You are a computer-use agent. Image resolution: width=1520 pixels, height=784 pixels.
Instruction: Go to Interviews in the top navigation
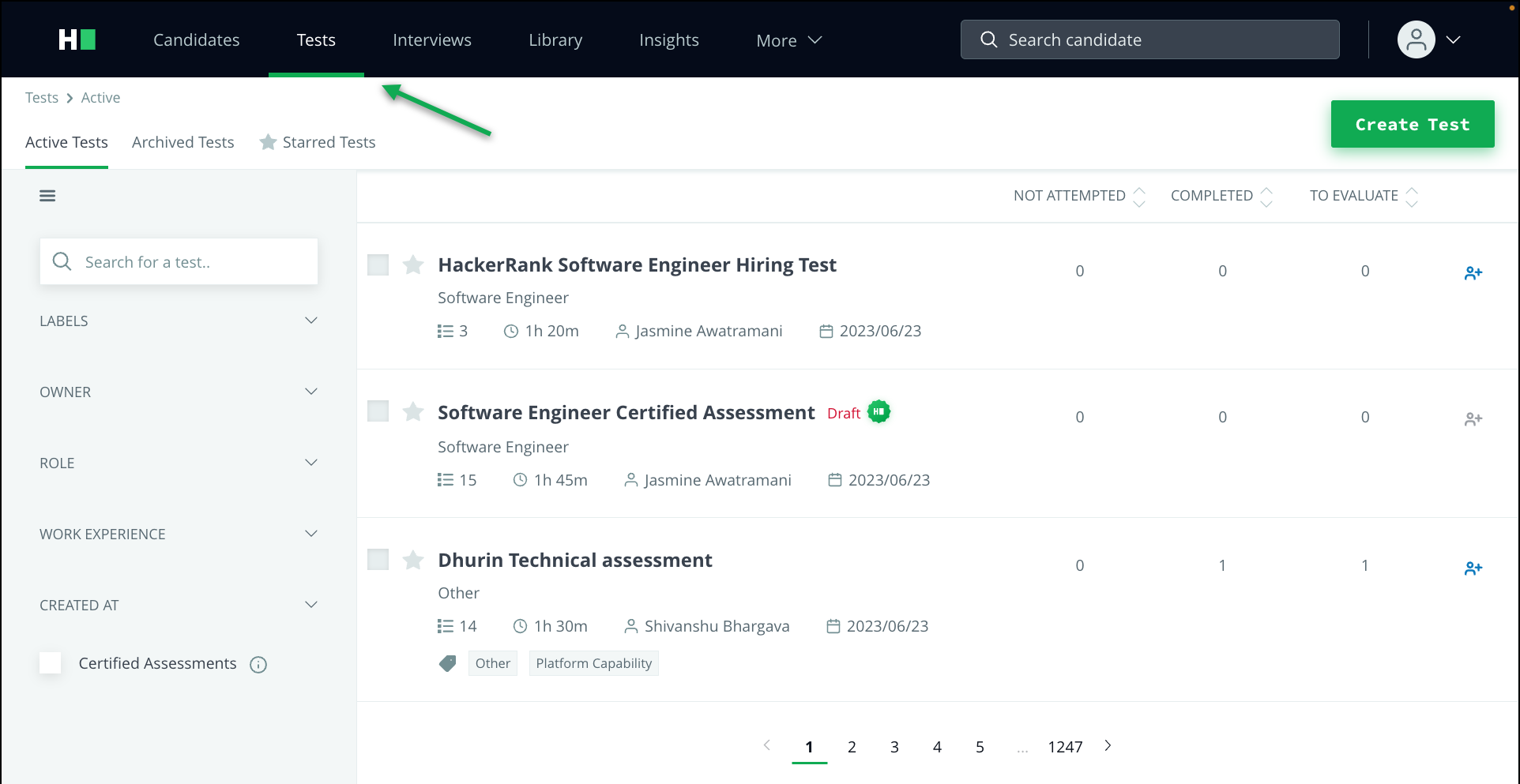(432, 39)
